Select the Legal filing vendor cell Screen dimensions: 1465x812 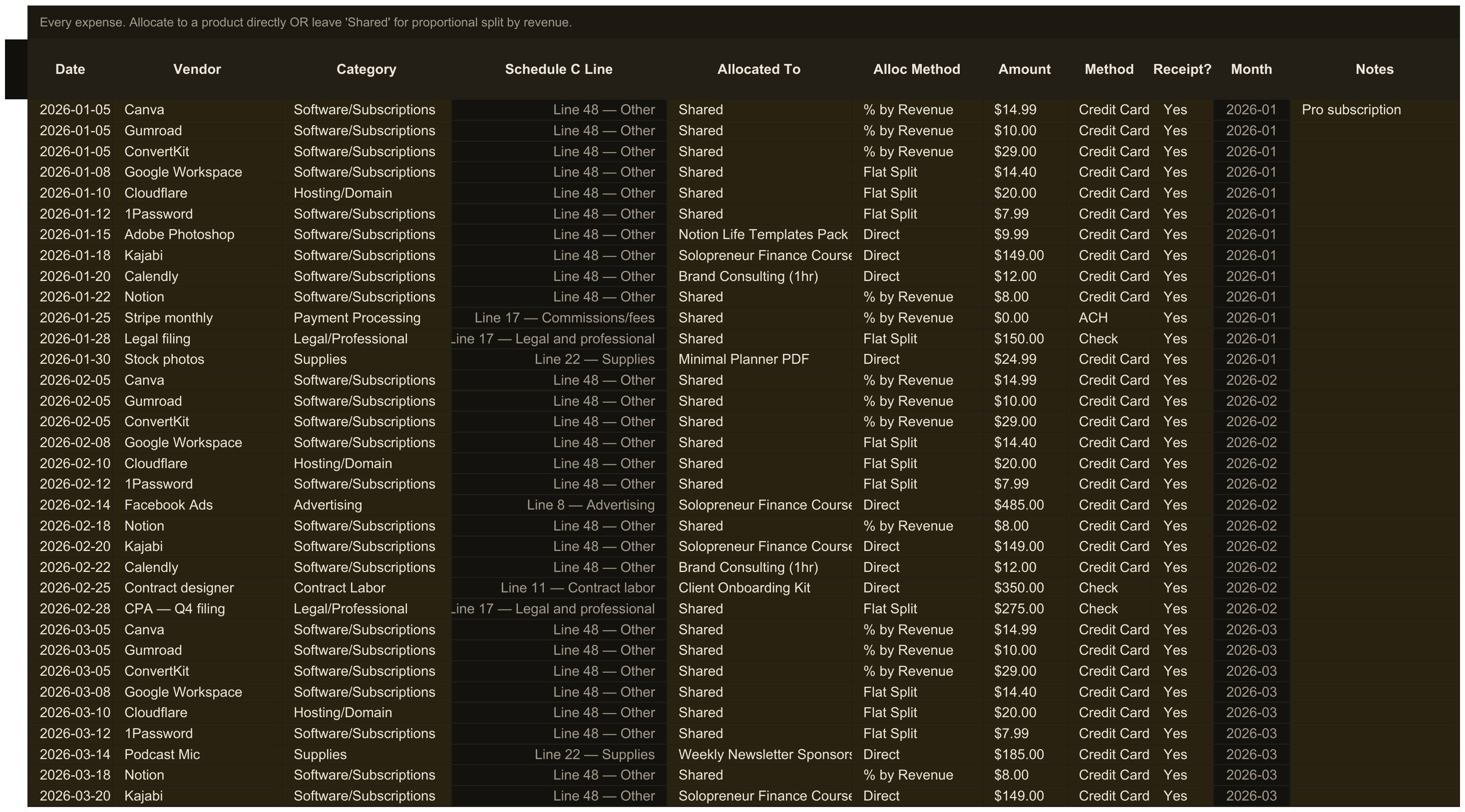click(197, 339)
